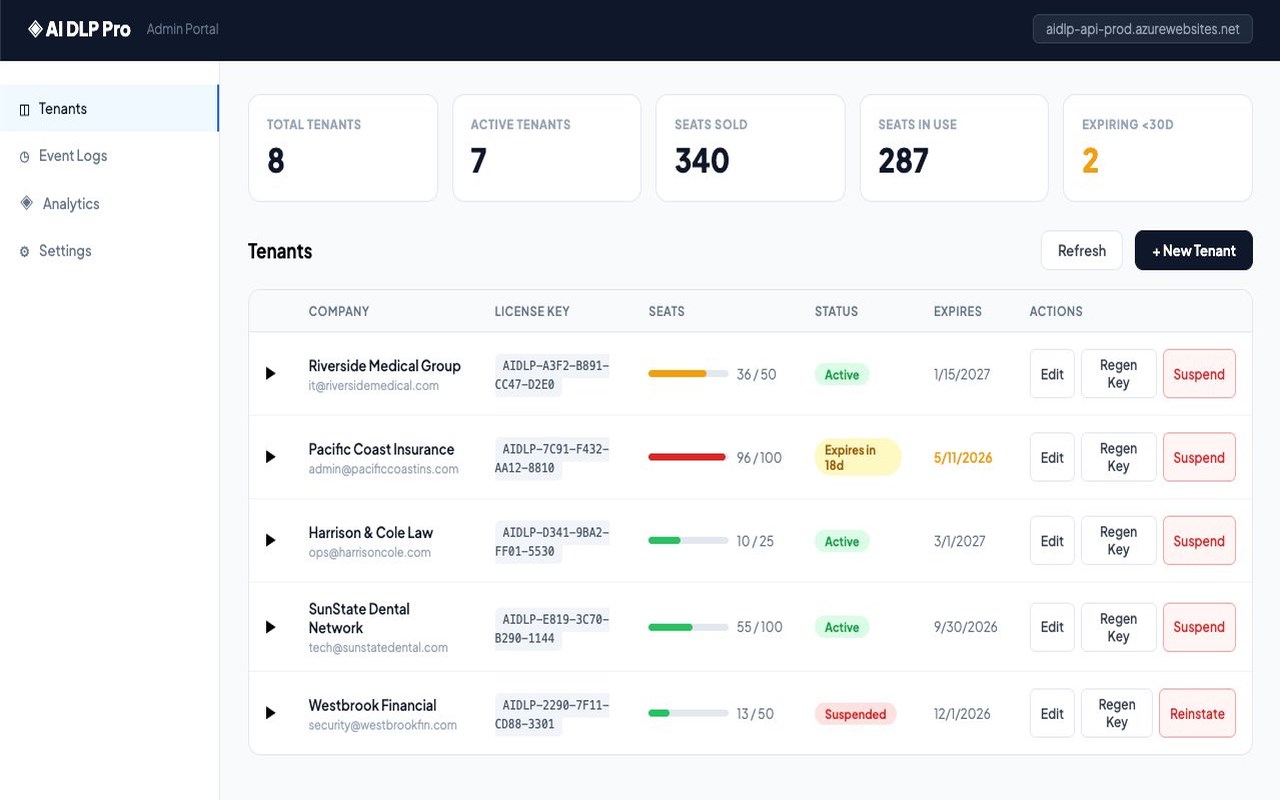Regenerate key for Harrison & Cole Law

click(1118, 540)
